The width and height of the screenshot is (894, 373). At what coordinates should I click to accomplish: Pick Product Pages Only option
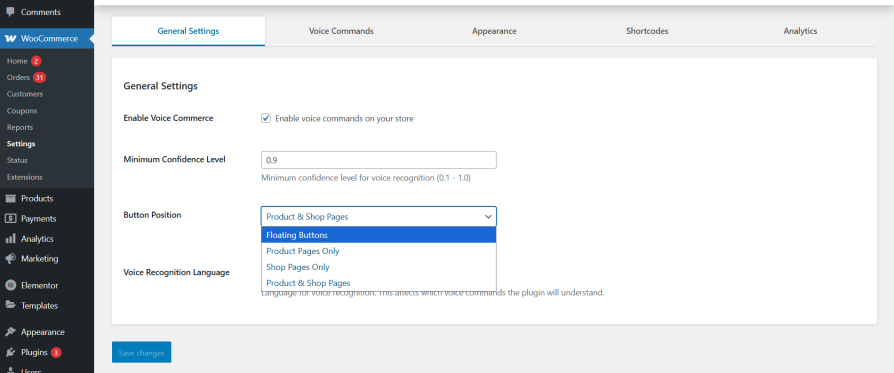[379, 251]
